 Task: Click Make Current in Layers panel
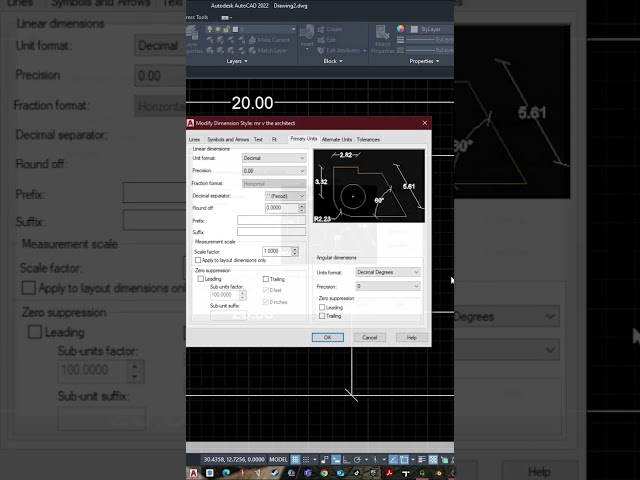[x=269, y=40]
